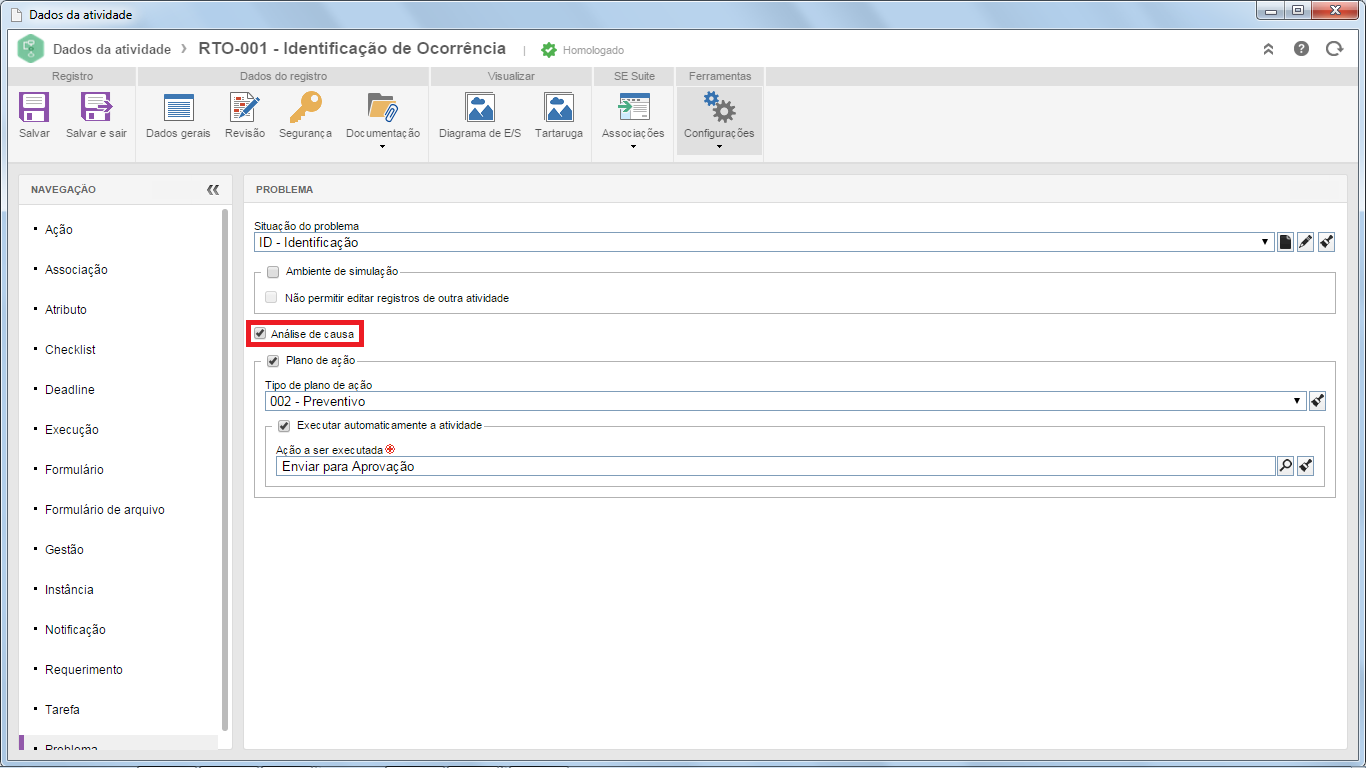Screen dimensions: 1366x768
Task: Click the refresh icon in header
Action: 1334,49
